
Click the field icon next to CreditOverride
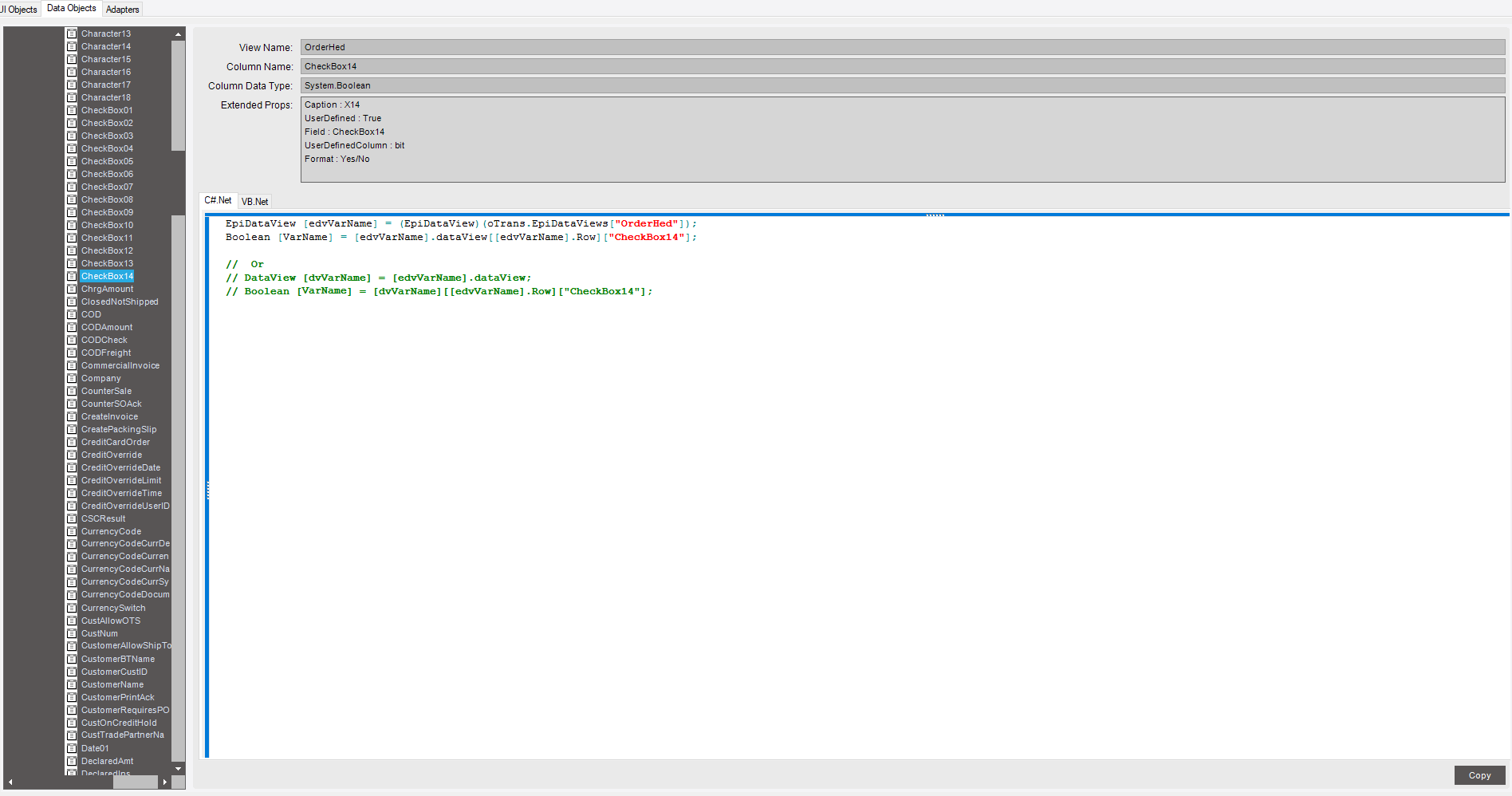[x=73, y=455]
